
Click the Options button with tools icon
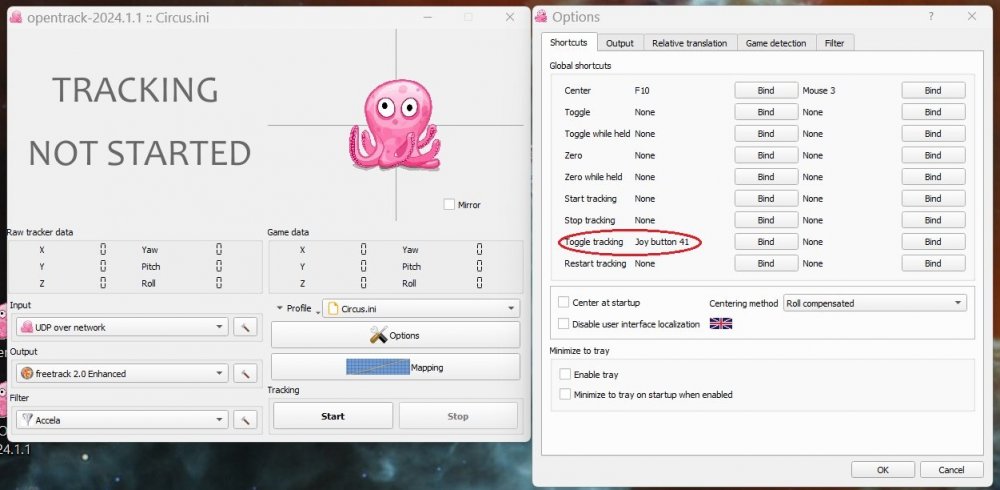(395, 335)
